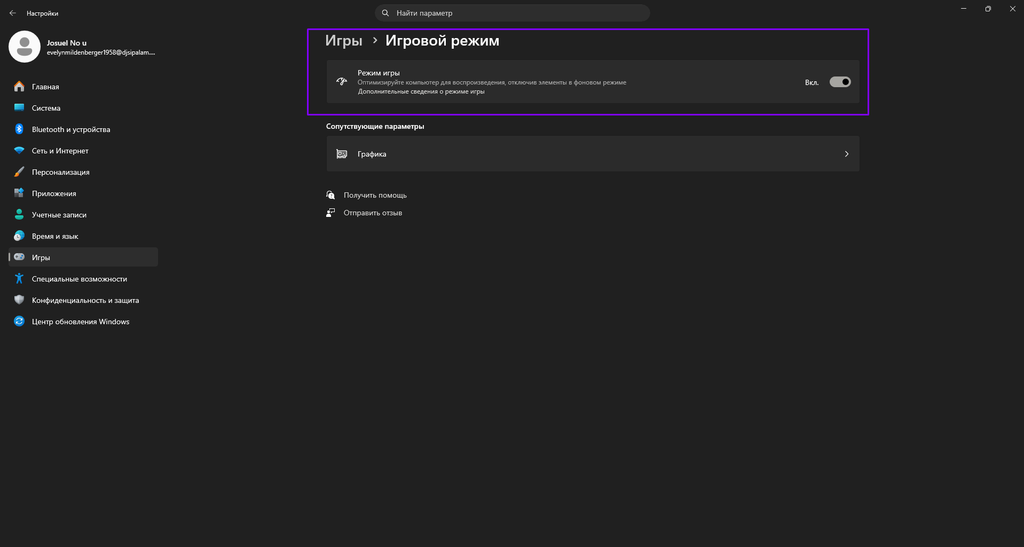Click the Графика graphics card icon

point(342,154)
